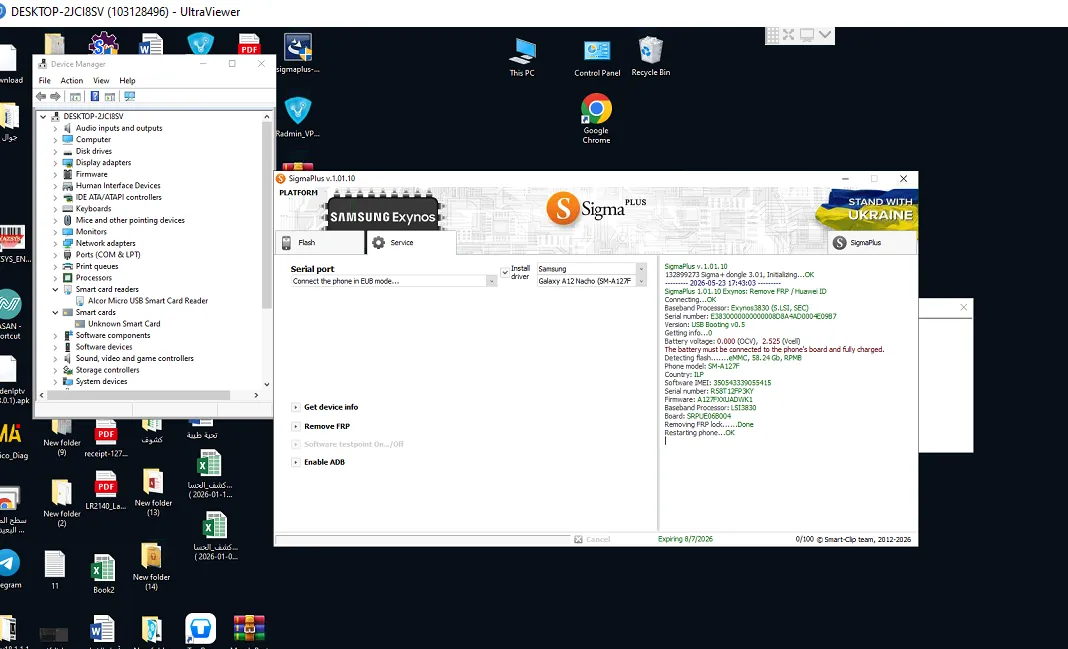Open the Samsung brand dropdown

pyautogui.click(x=640, y=269)
